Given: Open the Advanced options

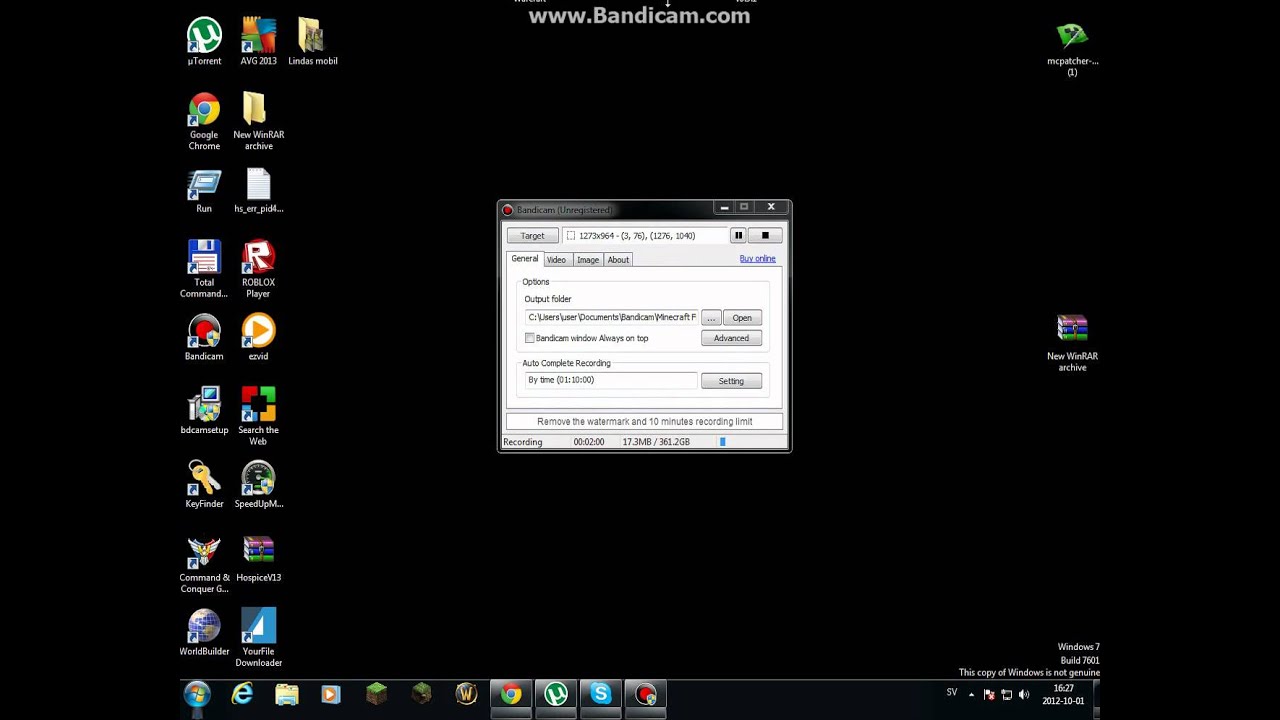Looking at the screenshot, I should [x=731, y=338].
